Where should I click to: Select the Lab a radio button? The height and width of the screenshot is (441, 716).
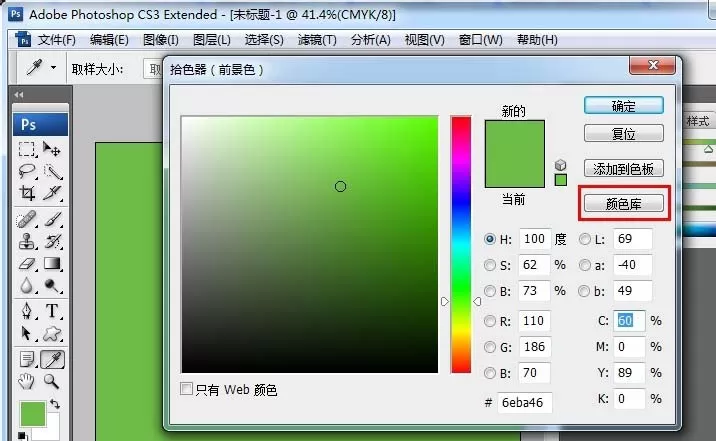click(x=584, y=265)
